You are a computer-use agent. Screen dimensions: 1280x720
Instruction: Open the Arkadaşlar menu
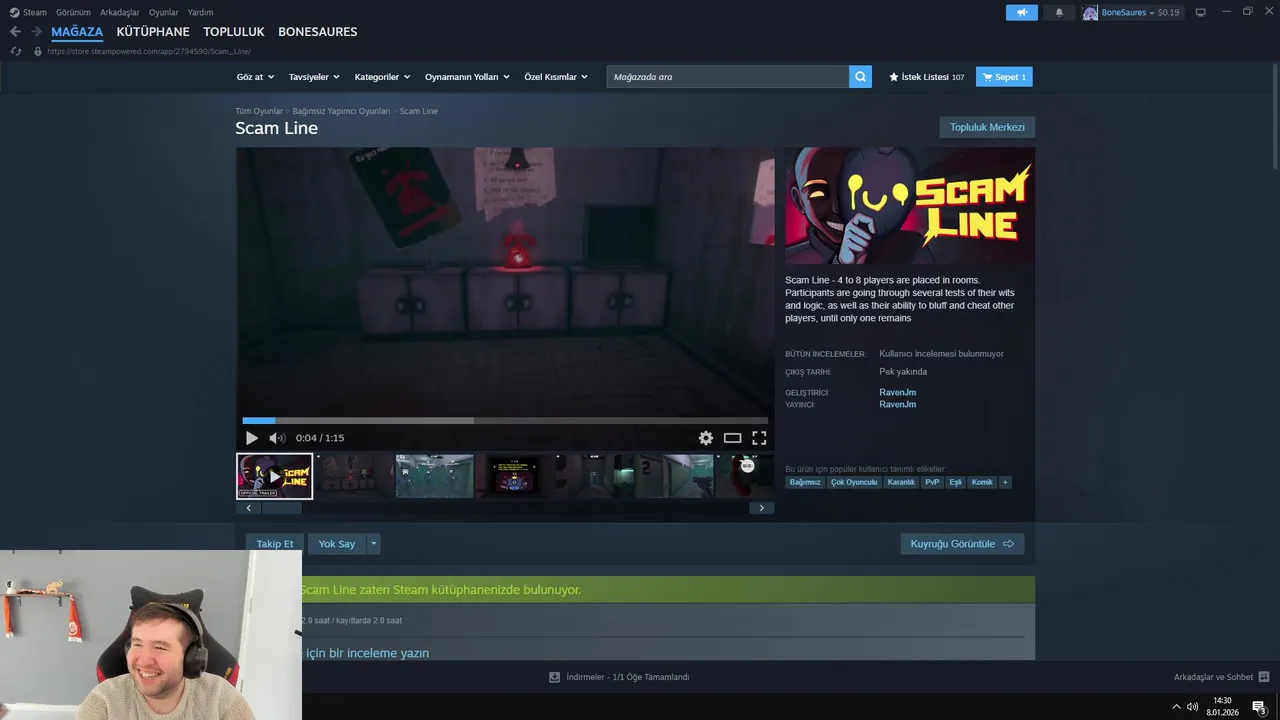coord(120,12)
